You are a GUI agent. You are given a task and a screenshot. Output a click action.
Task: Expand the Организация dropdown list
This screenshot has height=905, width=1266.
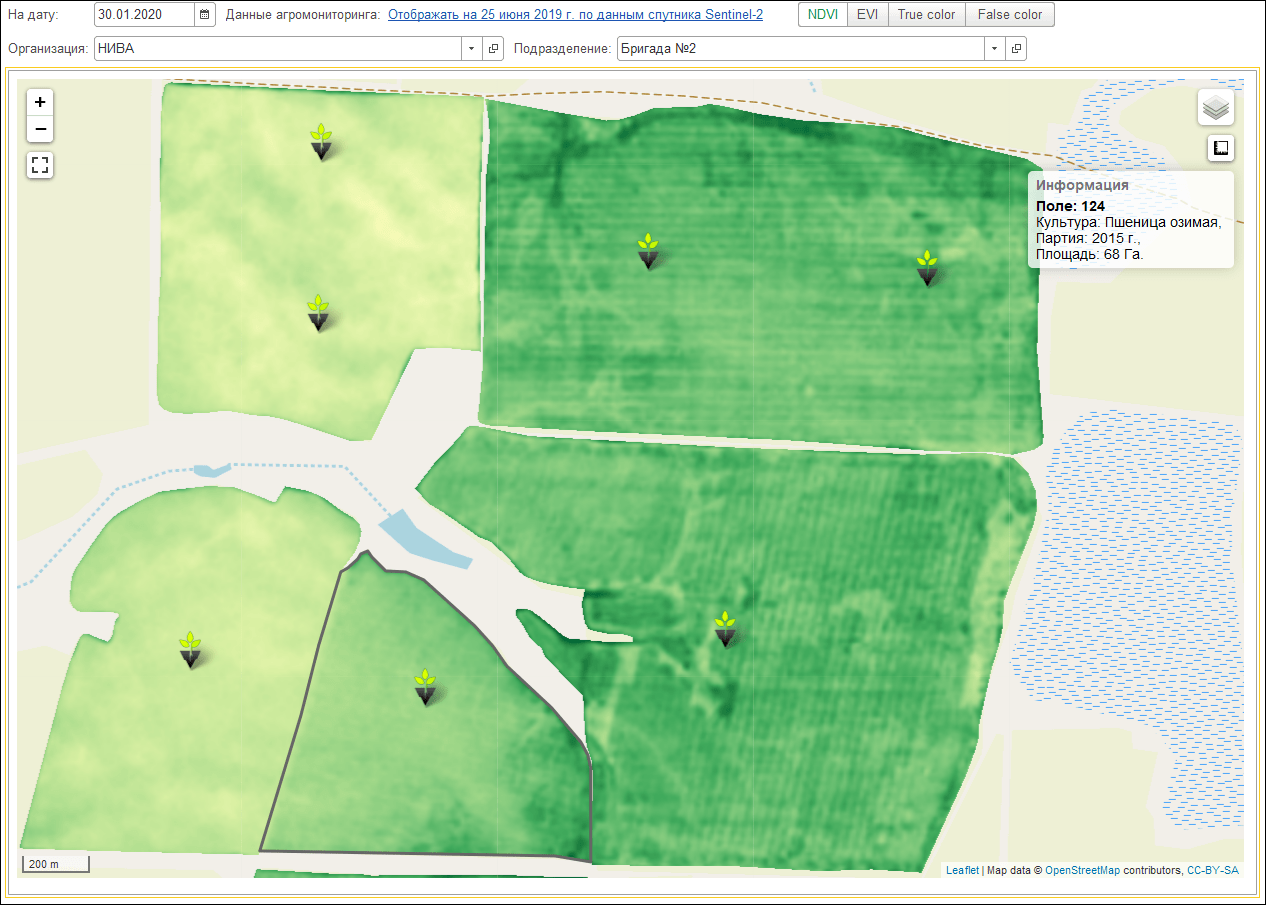pos(471,49)
